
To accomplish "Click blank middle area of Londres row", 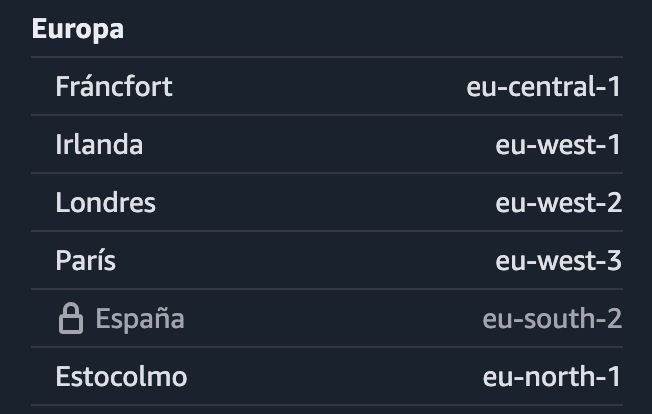I will pos(327,202).
